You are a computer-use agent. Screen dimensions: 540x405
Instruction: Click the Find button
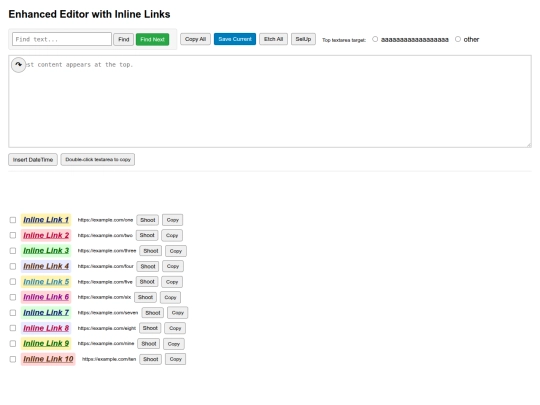pos(124,39)
